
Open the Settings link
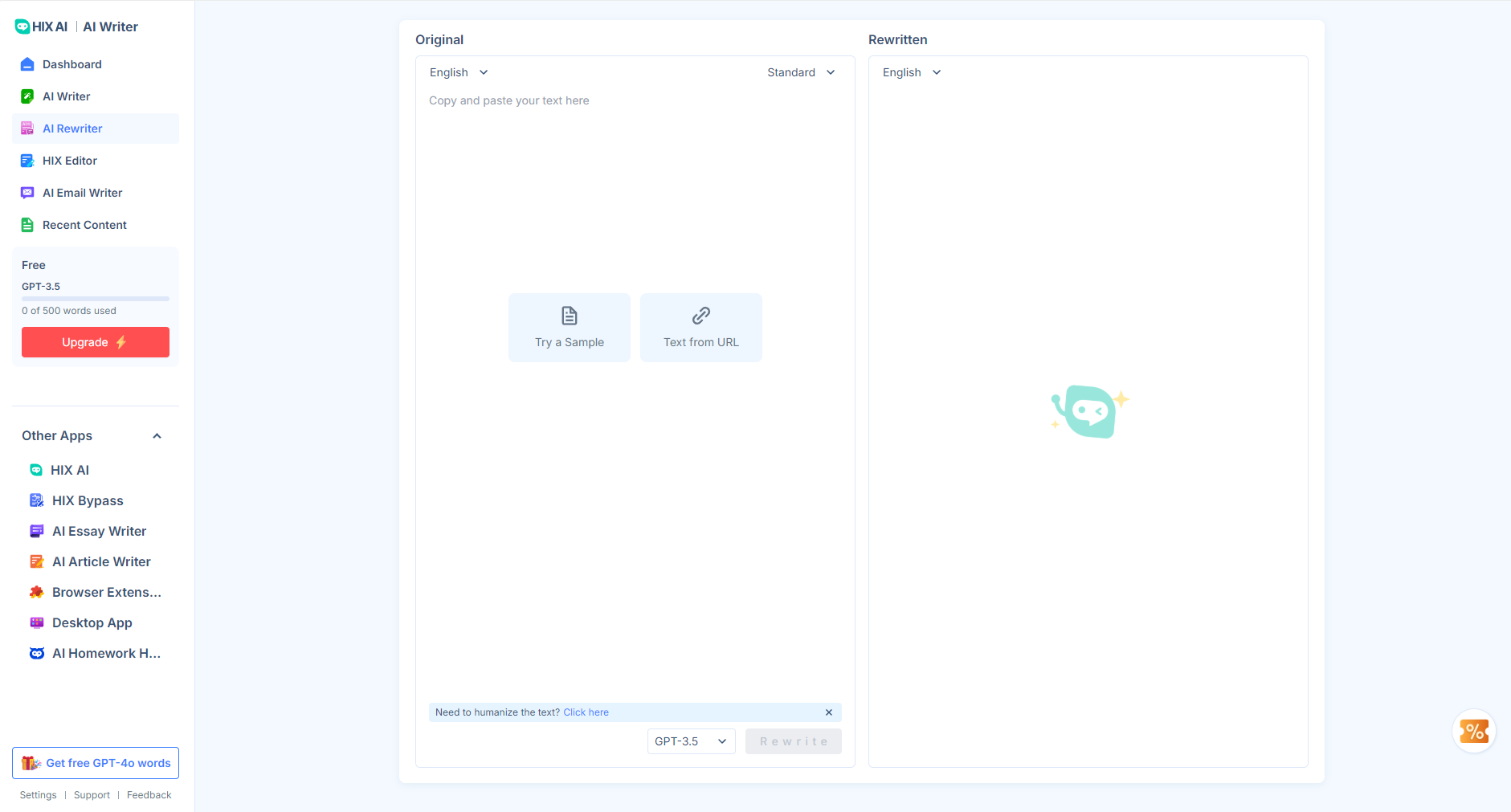coord(39,795)
